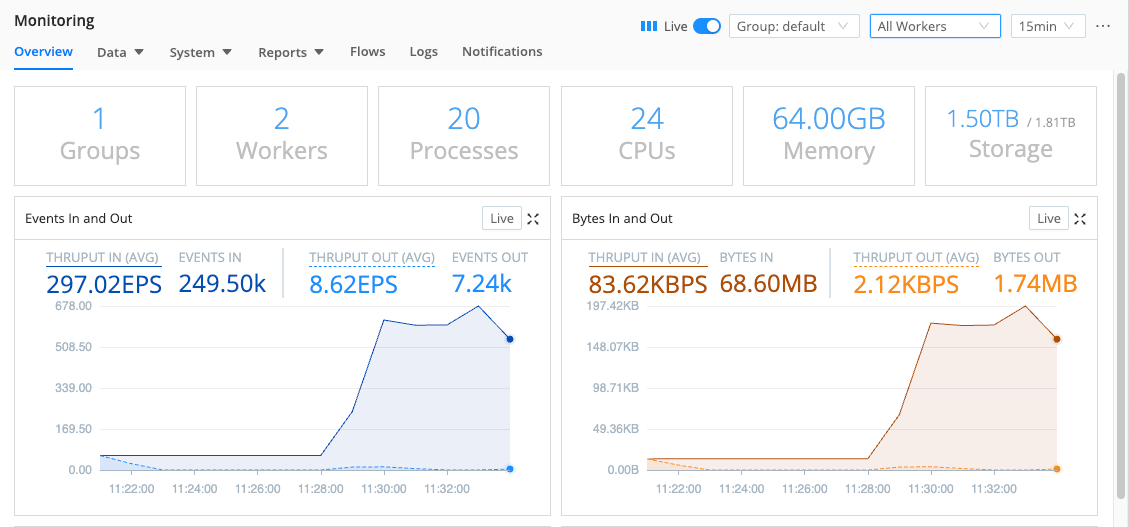Expand the Events In and Out chart
The width and height of the screenshot is (1129, 527).
pyautogui.click(x=533, y=219)
